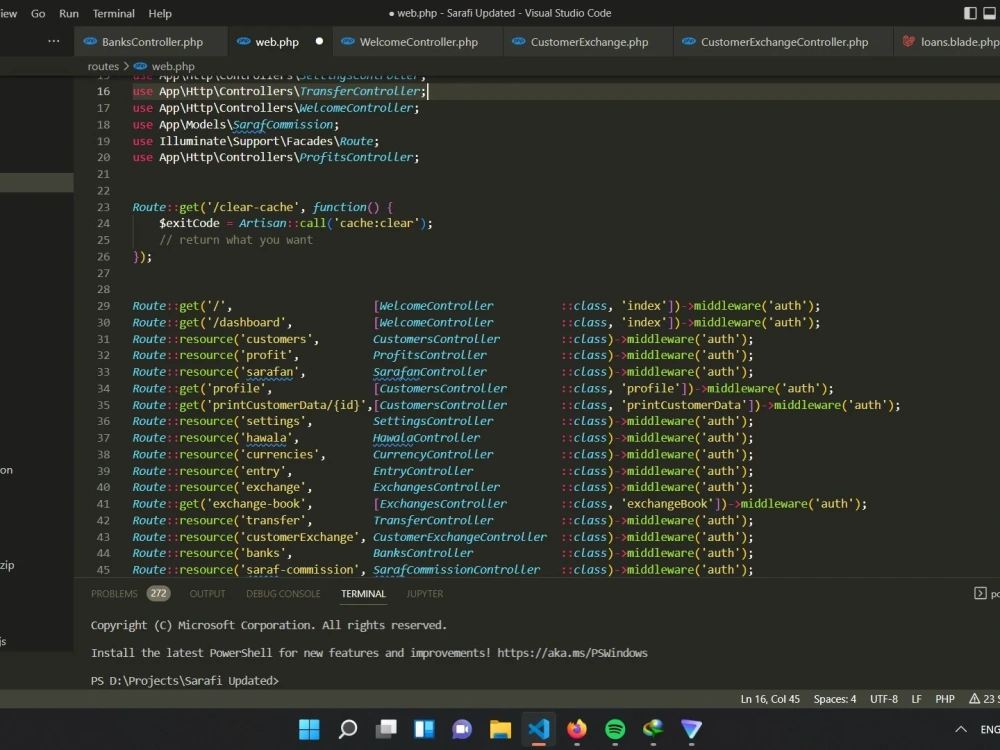
Task: Click routes breadcrumb folder
Action: pos(103,66)
